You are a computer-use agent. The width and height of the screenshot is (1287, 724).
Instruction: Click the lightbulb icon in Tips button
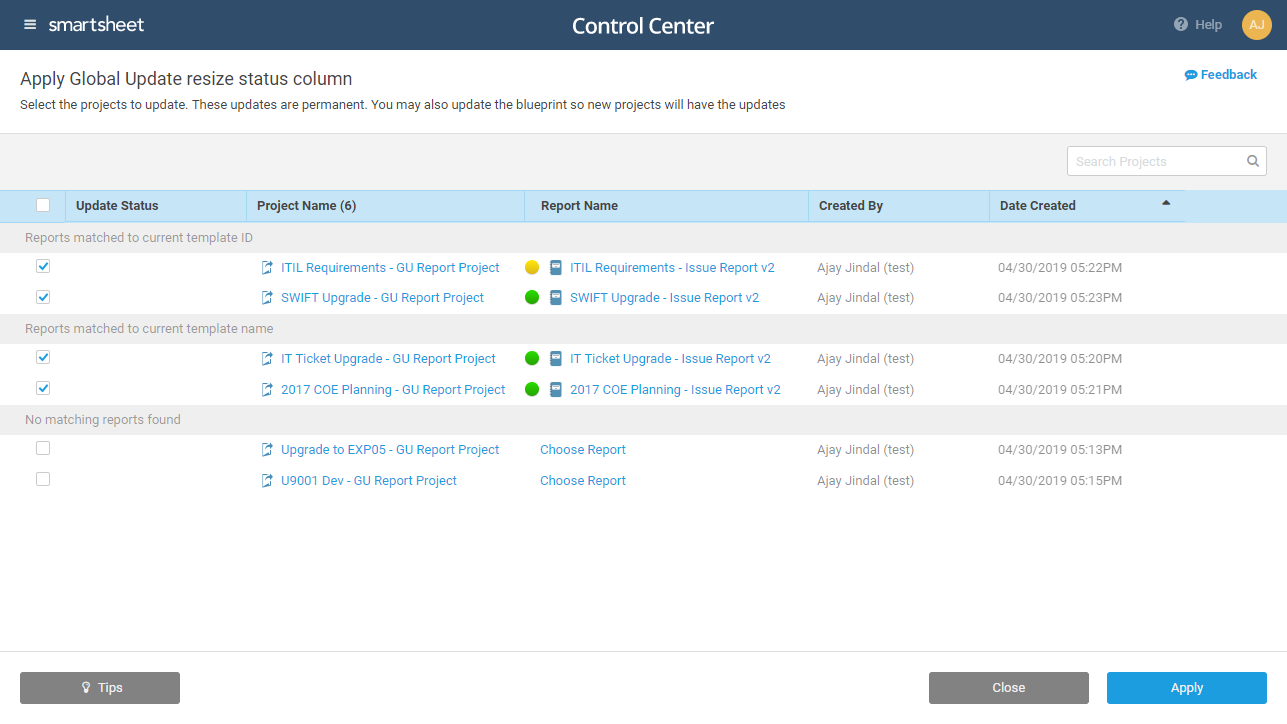[86, 688]
